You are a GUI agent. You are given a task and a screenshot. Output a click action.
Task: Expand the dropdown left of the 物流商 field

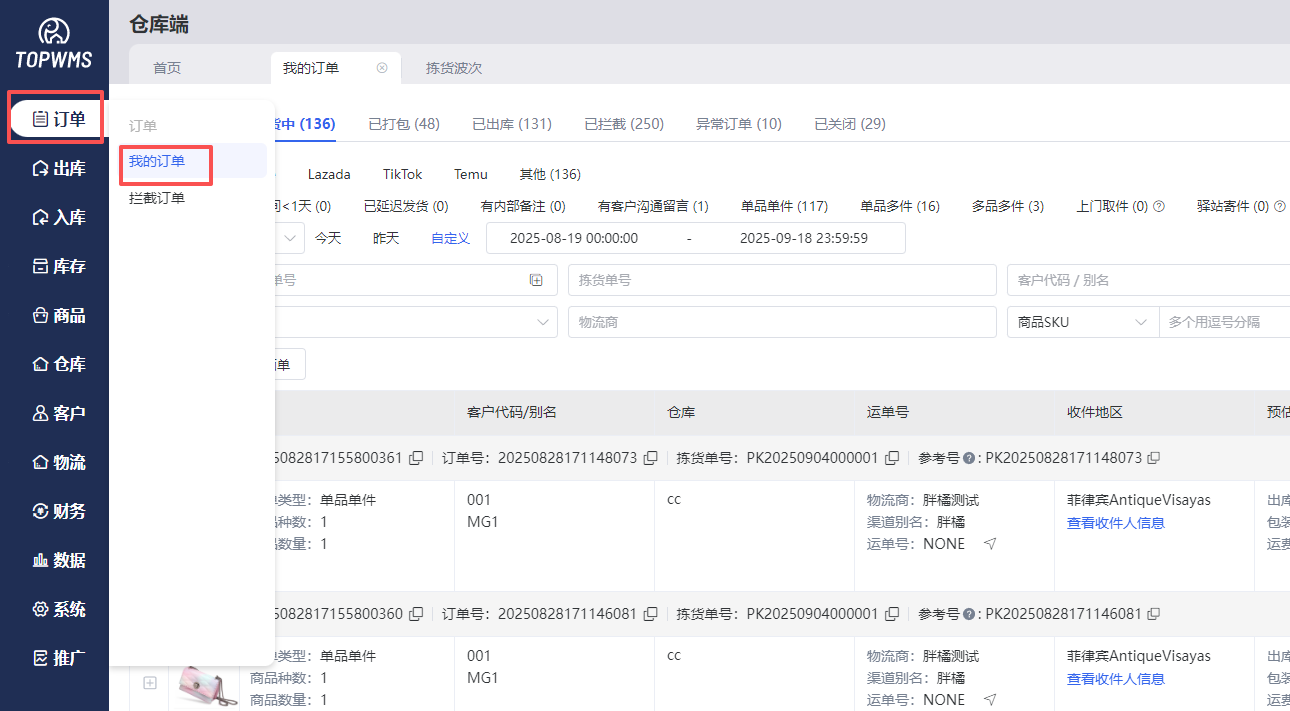543,322
